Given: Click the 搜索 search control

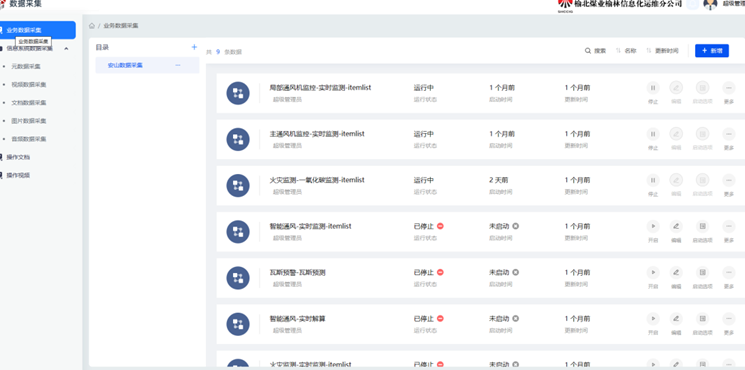Looking at the screenshot, I should tap(595, 51).
